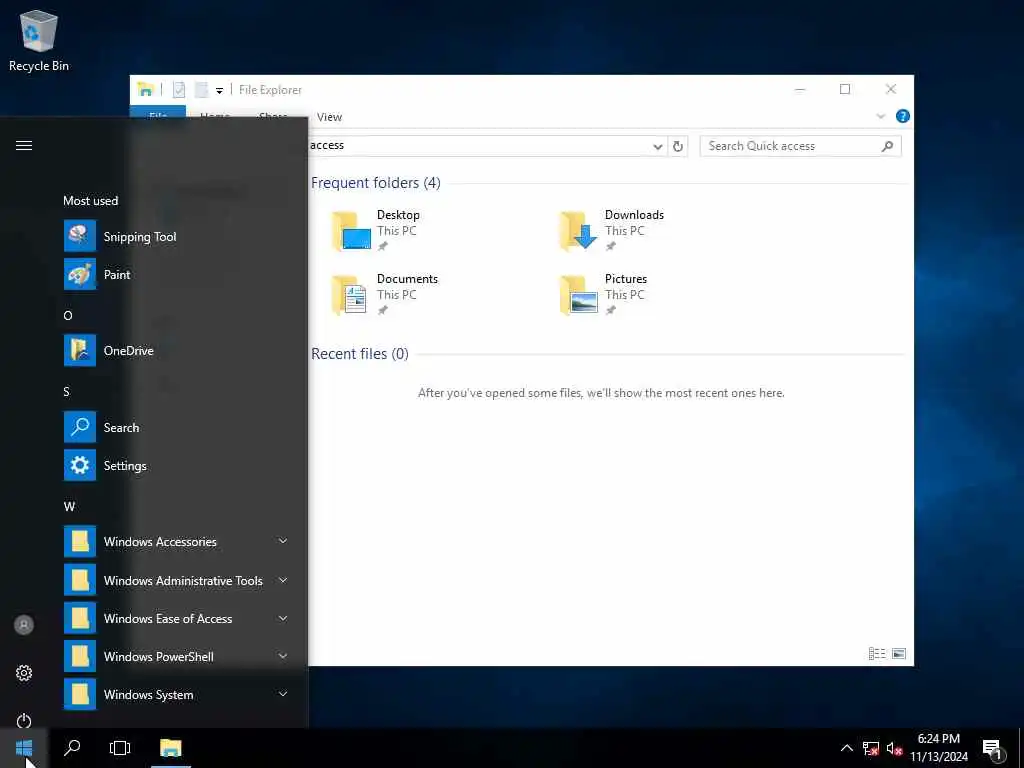Click the 'S' letter group header
The height and width of the screenshot is (768, 1024).
67,392
